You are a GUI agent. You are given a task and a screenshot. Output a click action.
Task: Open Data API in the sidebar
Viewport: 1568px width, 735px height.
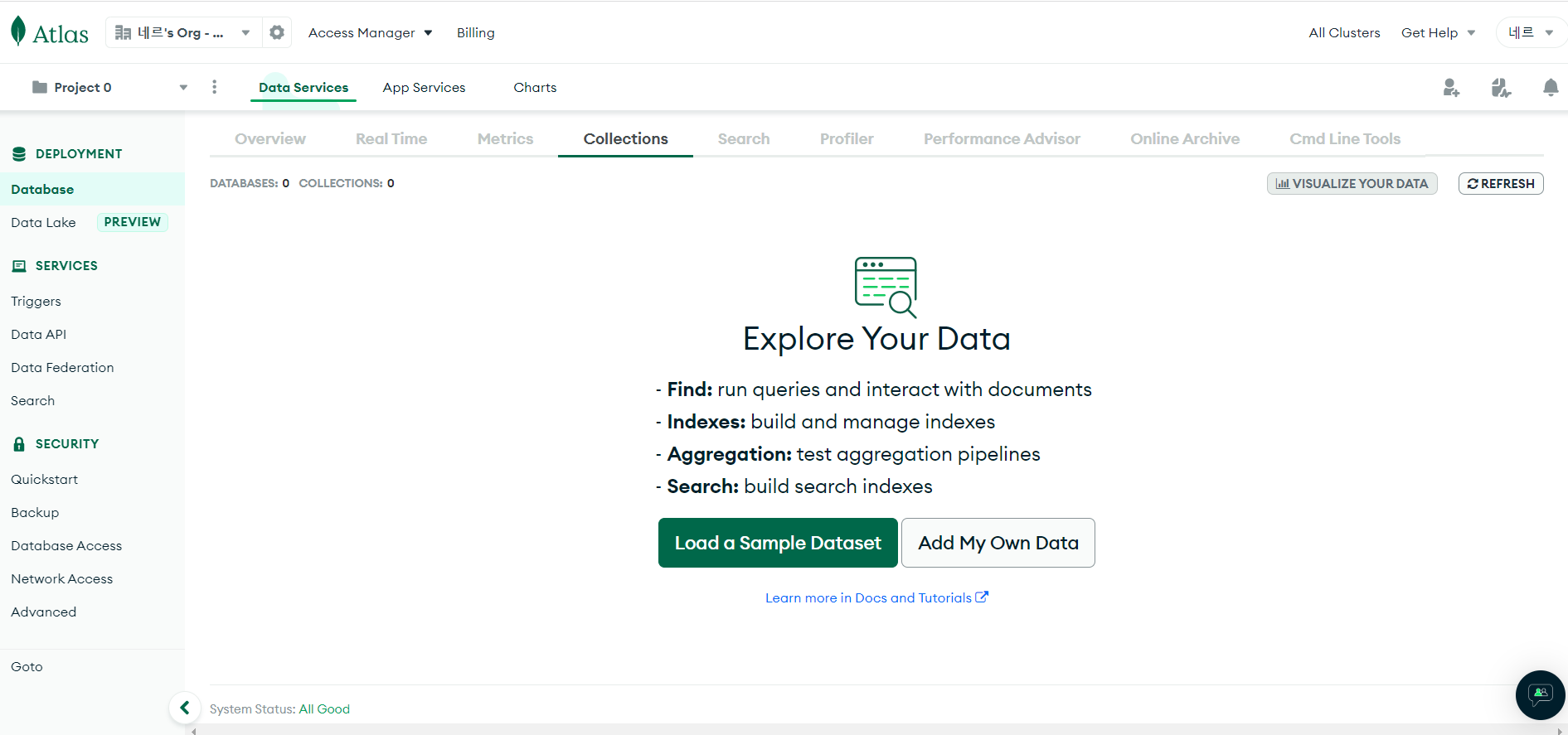point(38,334)
